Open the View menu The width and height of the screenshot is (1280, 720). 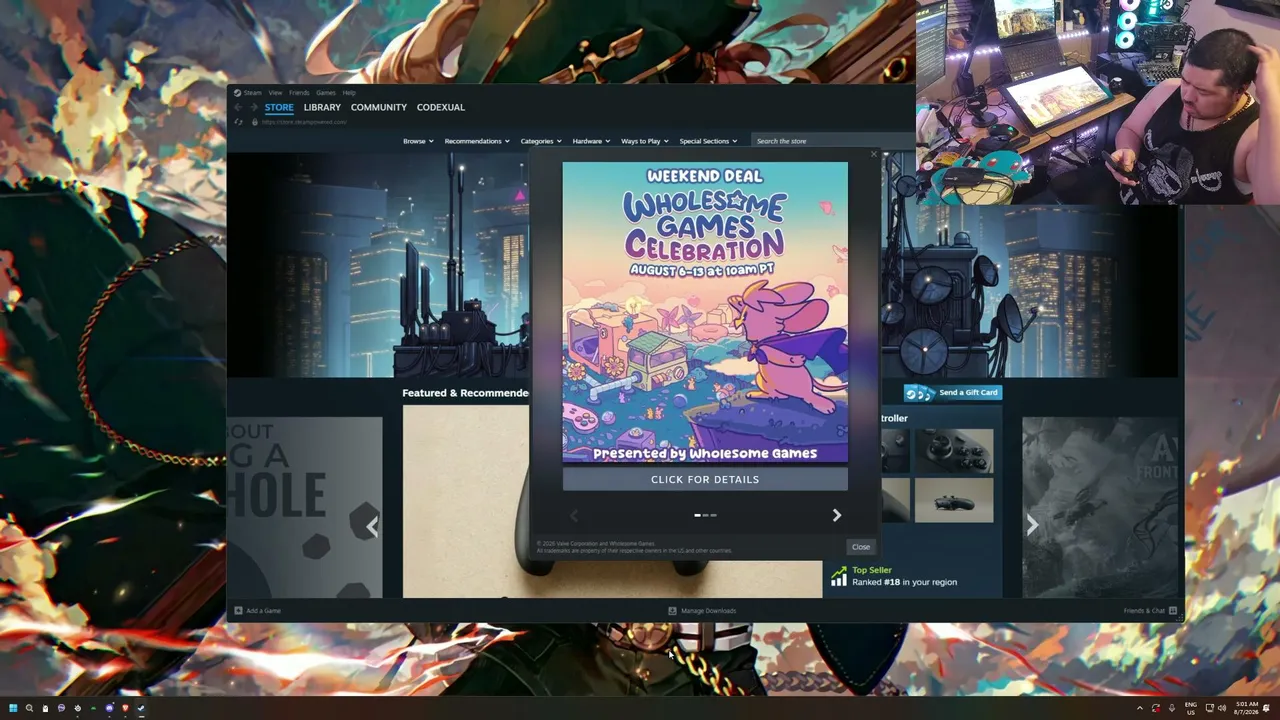275,93
